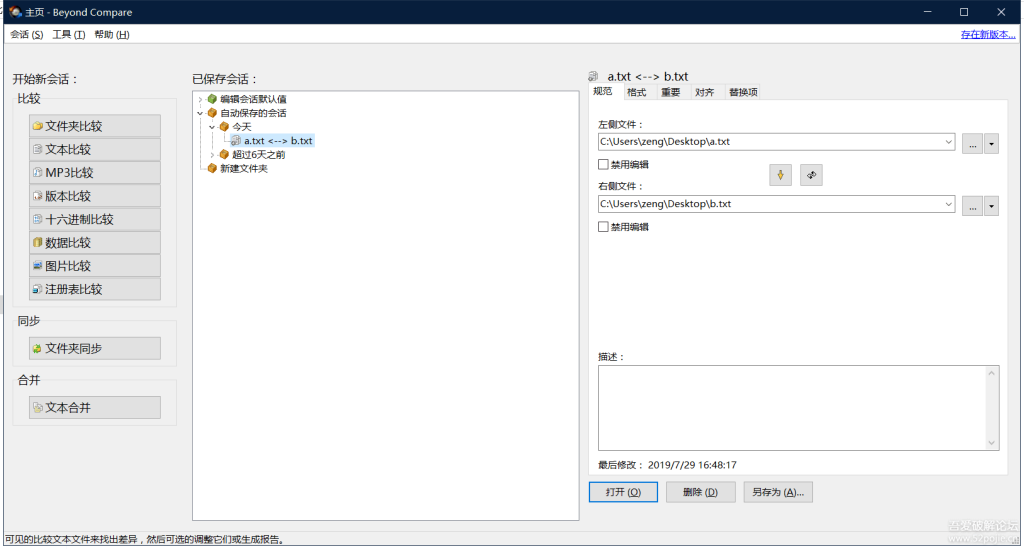
Task: Start 文本合并 text merge session
Action: [95, 408]
